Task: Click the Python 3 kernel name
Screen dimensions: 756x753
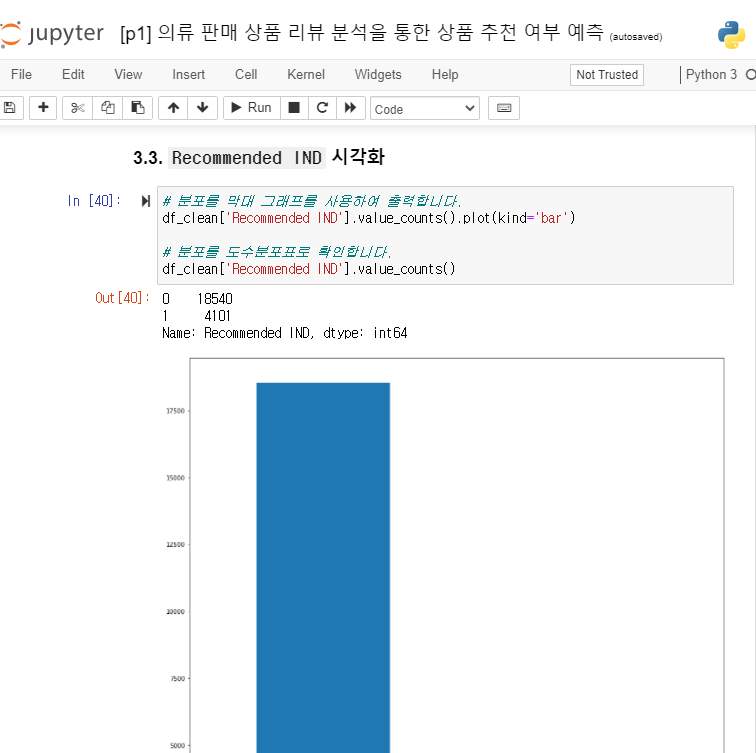Action: [711, 75]
